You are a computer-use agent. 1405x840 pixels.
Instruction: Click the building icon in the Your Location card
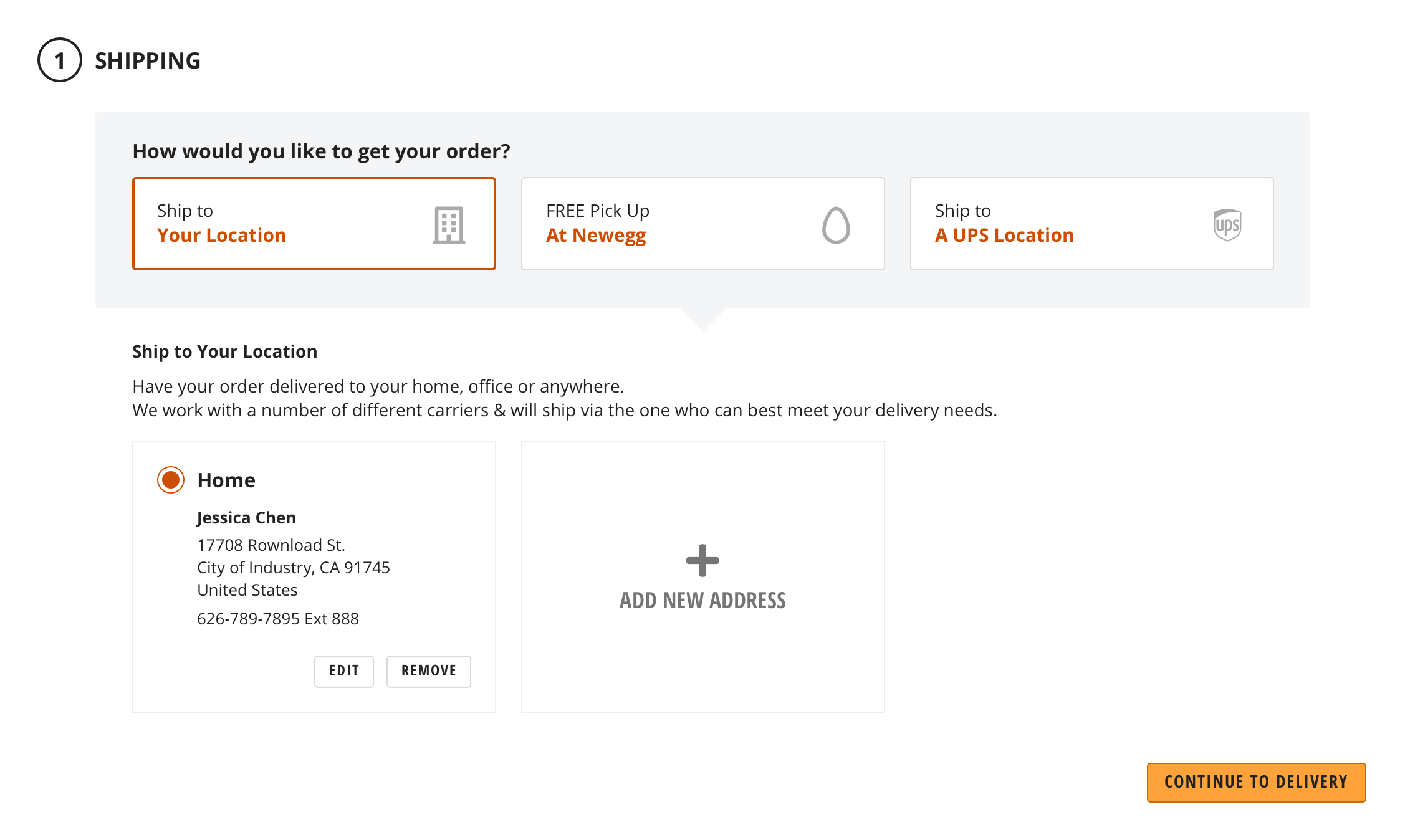click(449, 224)
